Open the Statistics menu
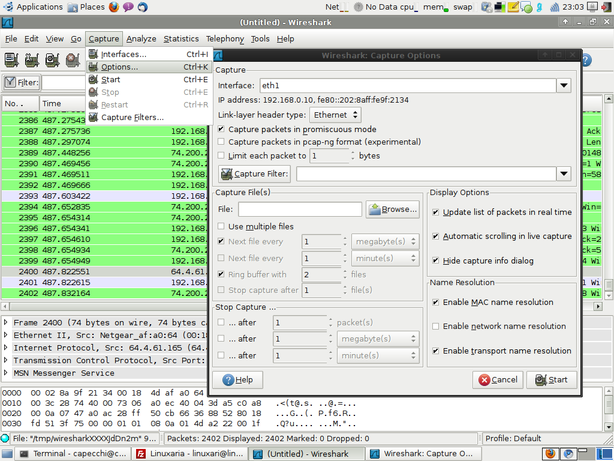The height and width of the screenshot is (461, 614). [181, 39]
